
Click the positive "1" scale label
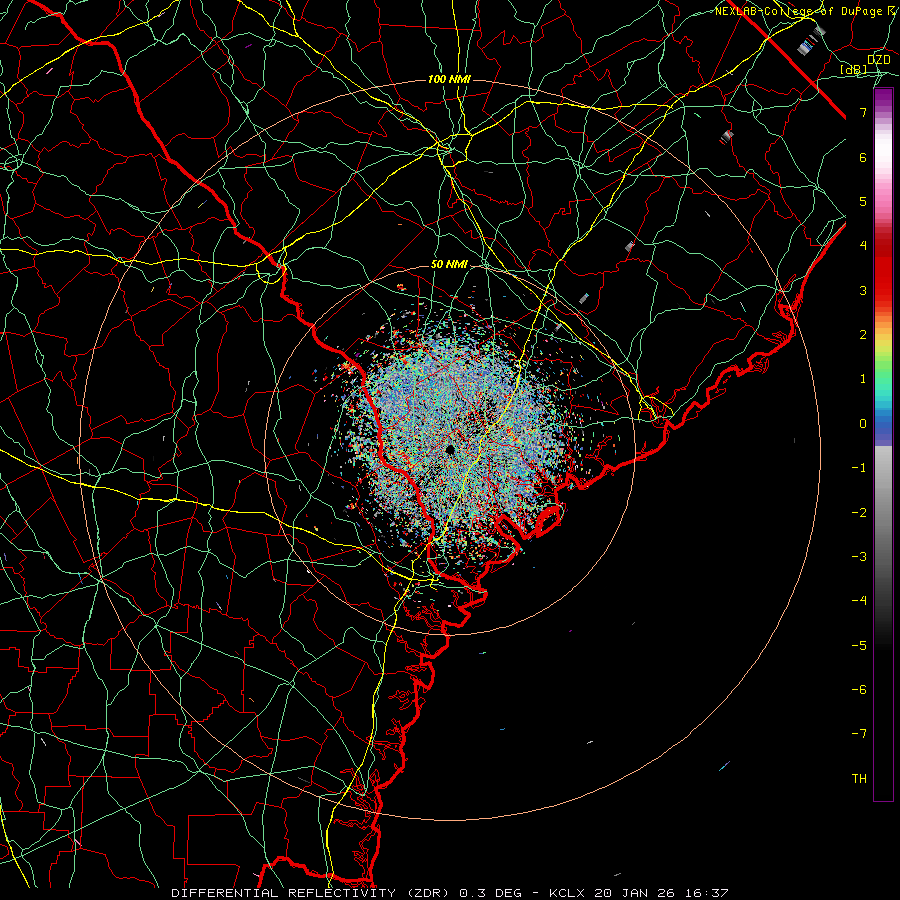[863, 379]
